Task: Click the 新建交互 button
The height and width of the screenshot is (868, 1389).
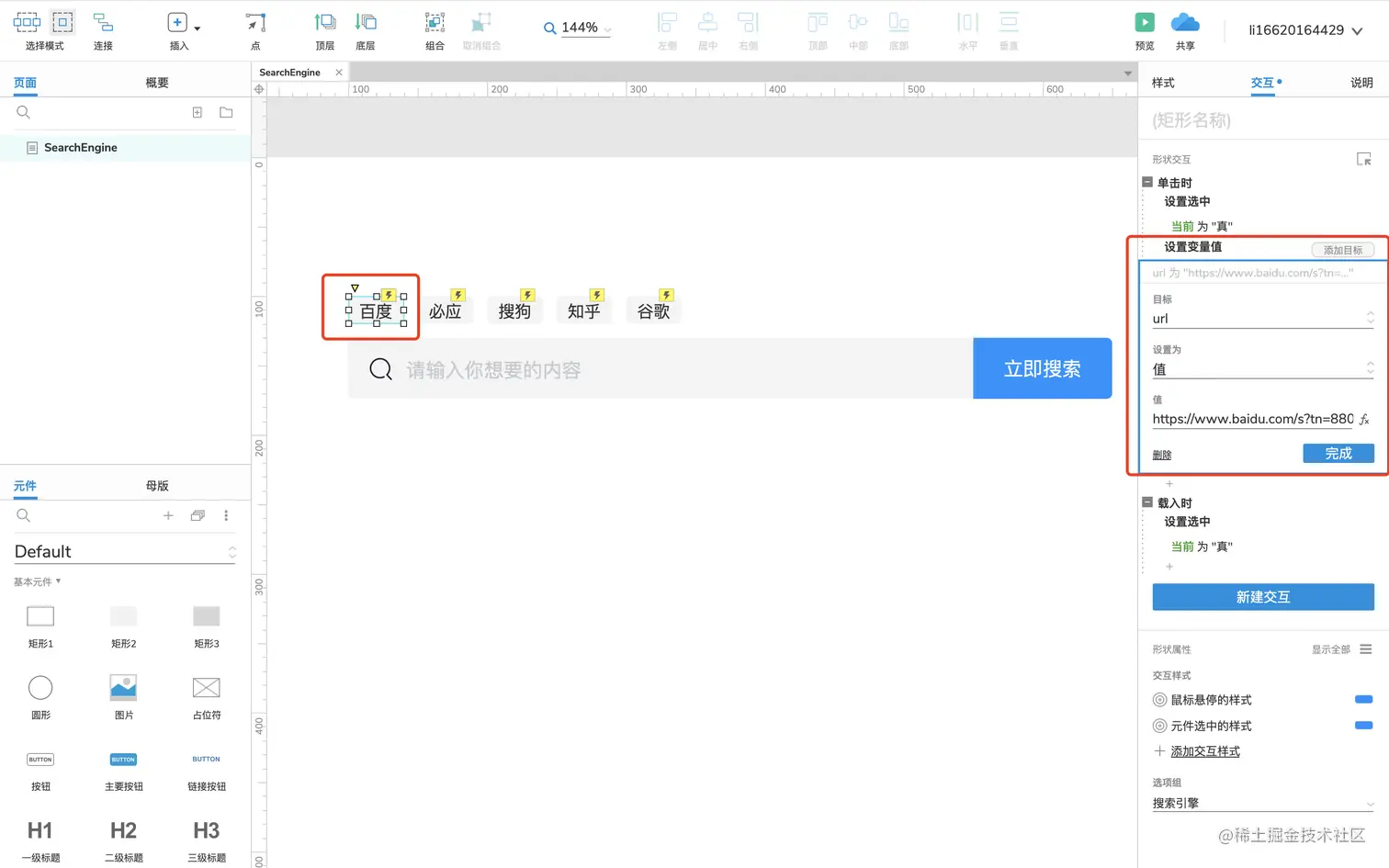Action: click(1263, 597)
